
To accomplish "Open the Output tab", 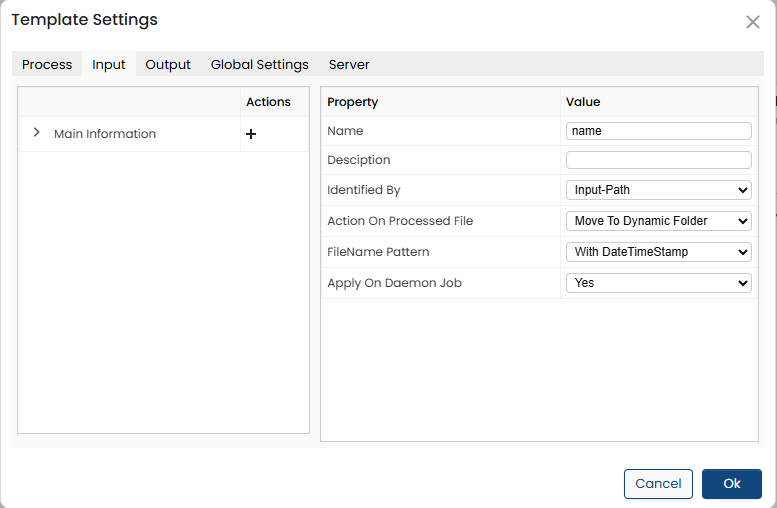I will [x=168, y=64].
